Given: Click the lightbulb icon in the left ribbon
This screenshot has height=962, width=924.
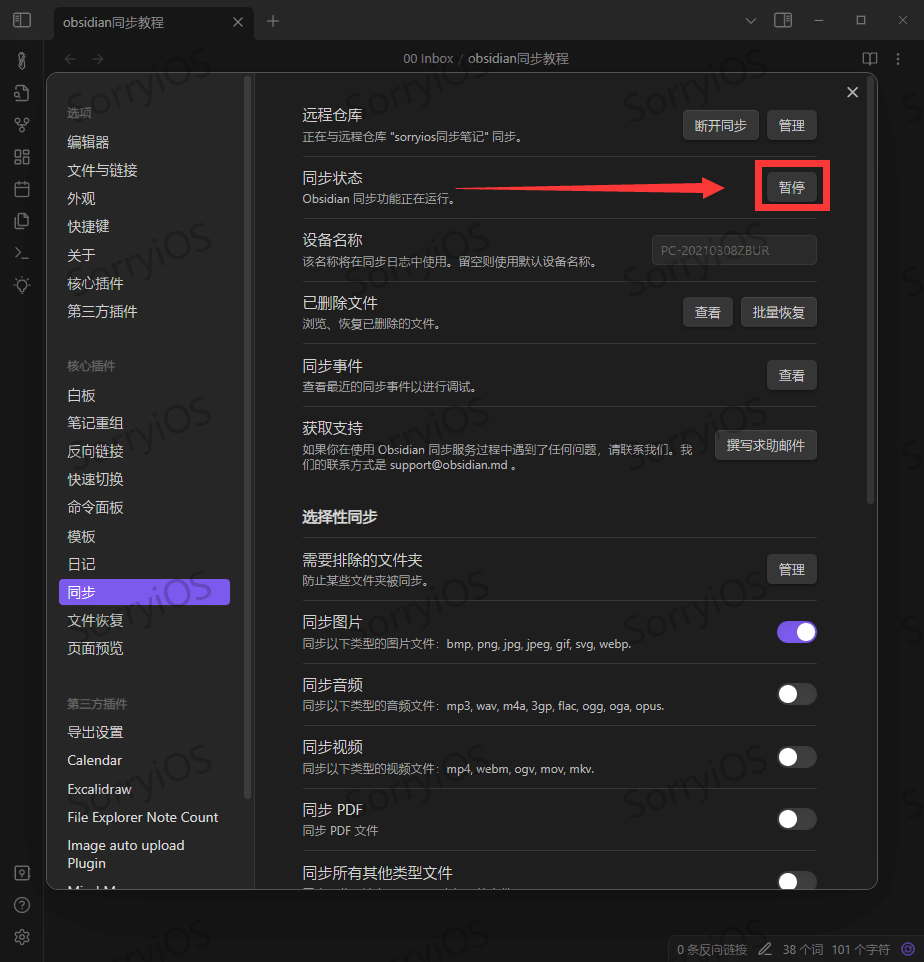Looking at the screenshot, I should (x=21, y=286).
